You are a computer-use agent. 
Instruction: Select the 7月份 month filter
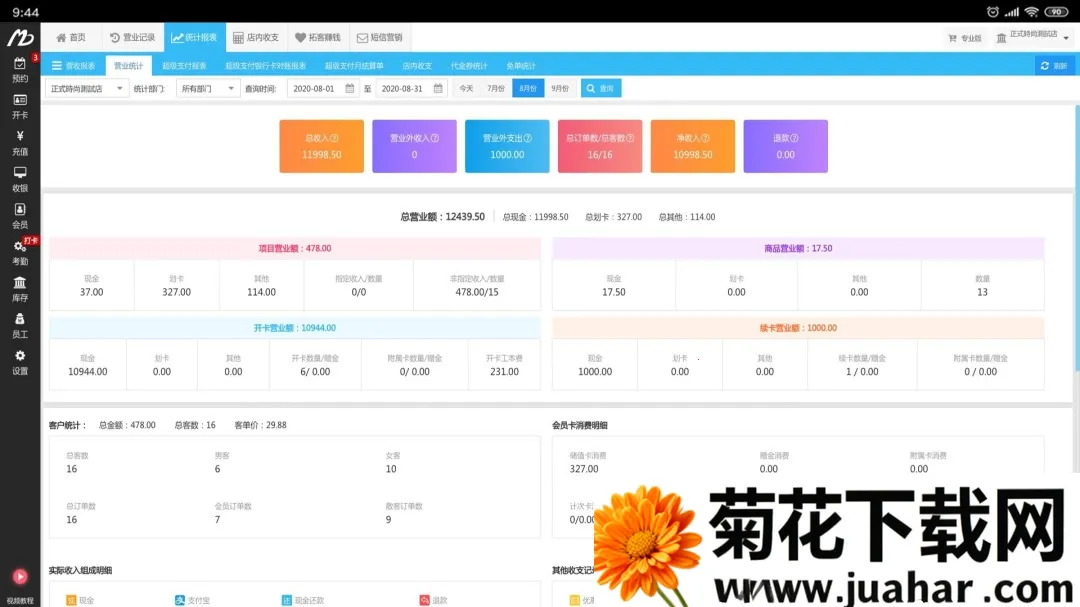click(496, 88)
